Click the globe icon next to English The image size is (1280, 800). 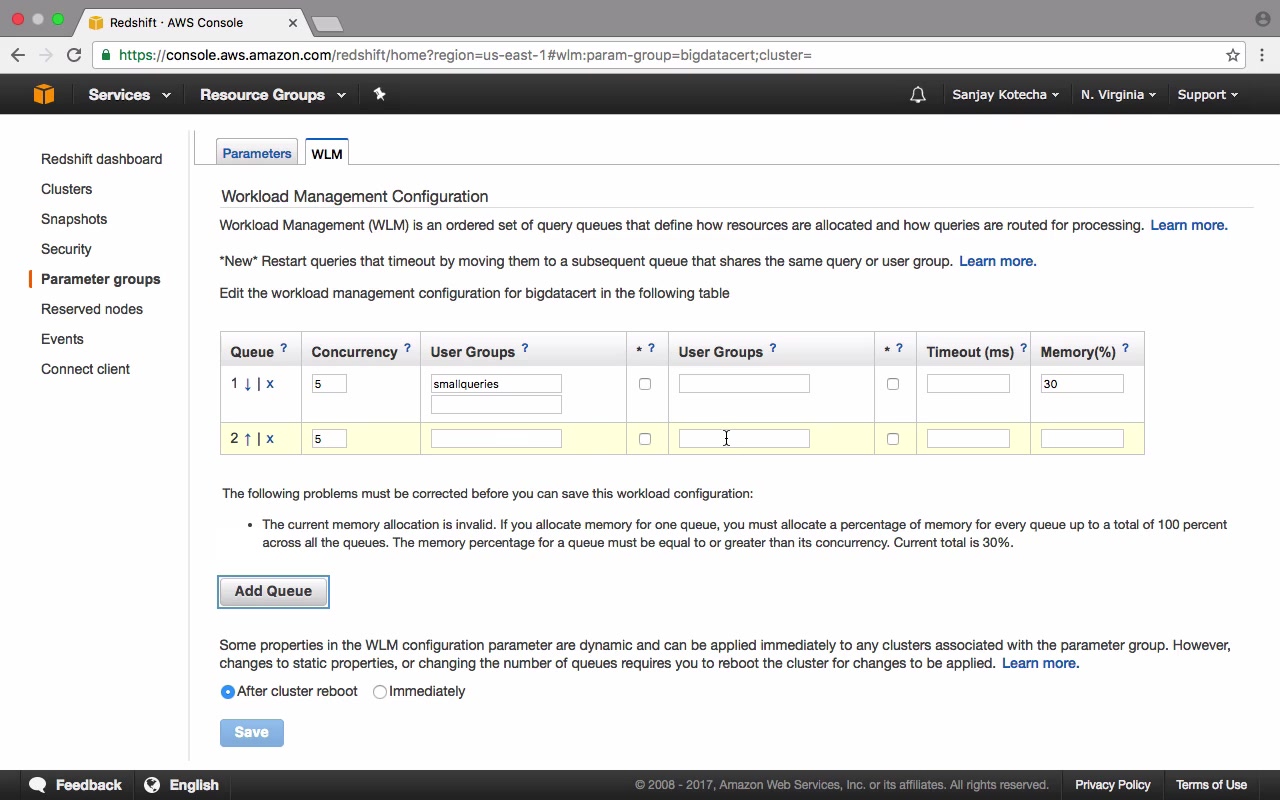pos(152,785)
